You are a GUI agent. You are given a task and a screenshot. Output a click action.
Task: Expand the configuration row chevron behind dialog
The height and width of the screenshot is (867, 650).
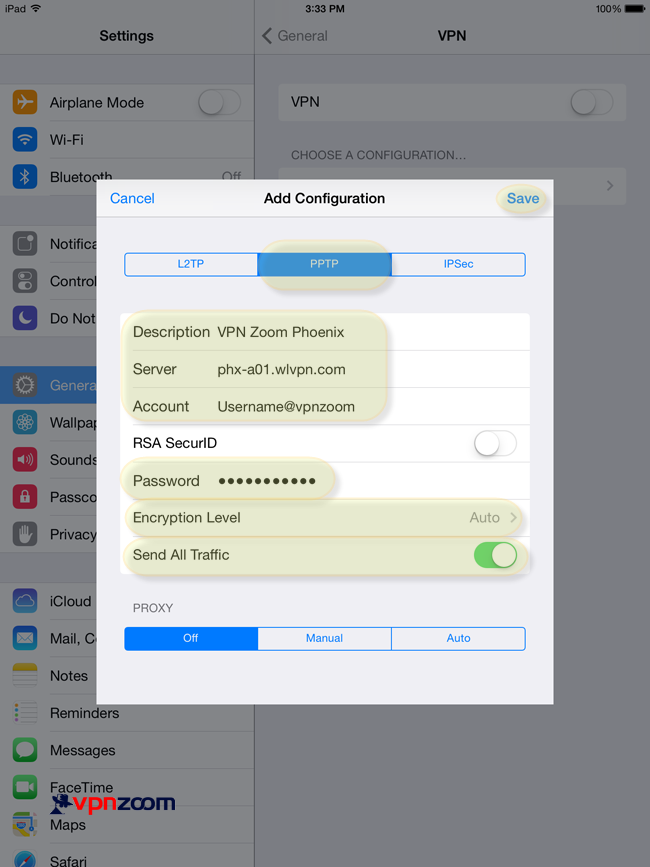610,186
